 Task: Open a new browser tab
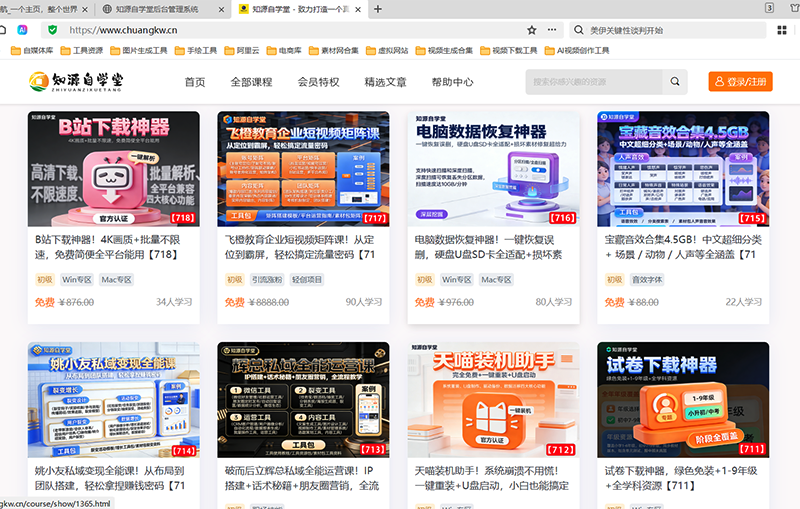(378, 9)
